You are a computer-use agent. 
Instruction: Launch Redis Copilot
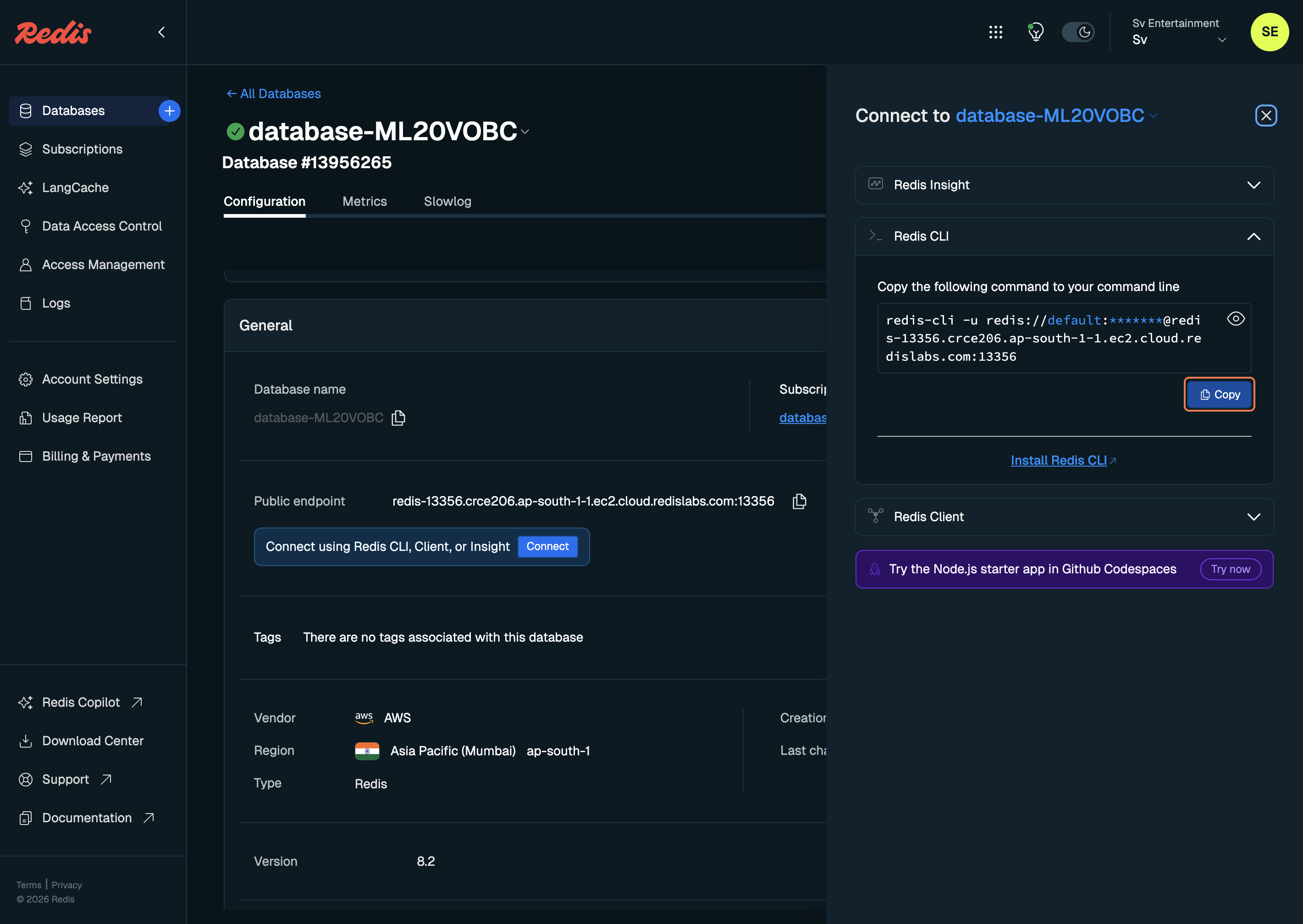(x=81, y=702)
